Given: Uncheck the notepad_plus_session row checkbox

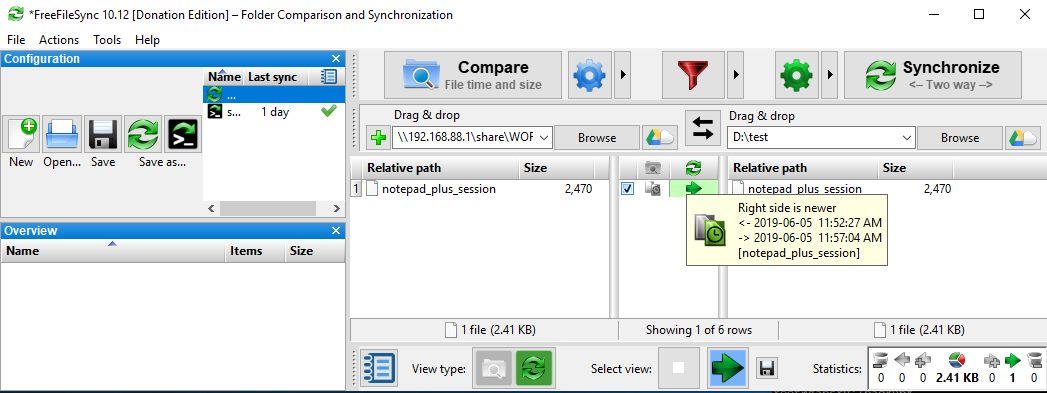Looking at the screenshot, I should [628, 189].
